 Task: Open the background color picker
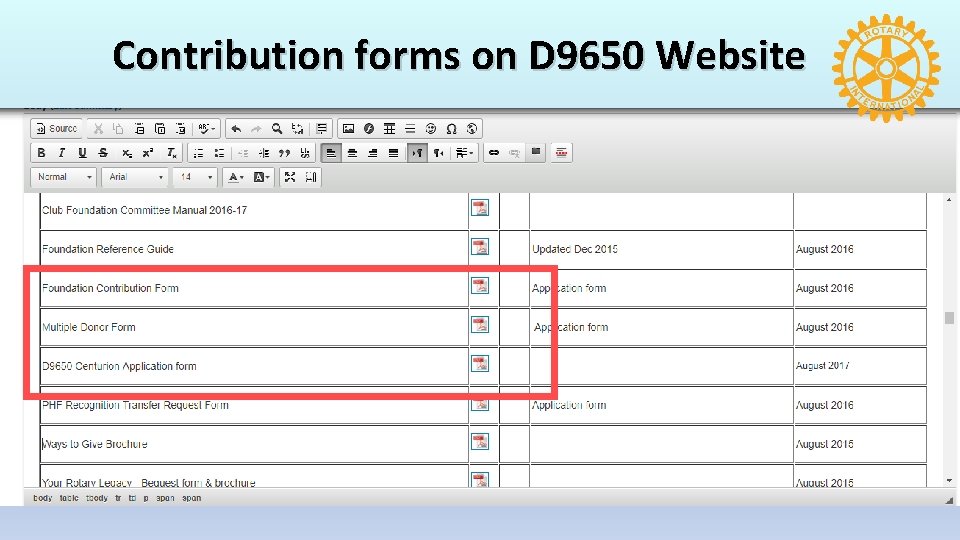(x=261, y=177)
